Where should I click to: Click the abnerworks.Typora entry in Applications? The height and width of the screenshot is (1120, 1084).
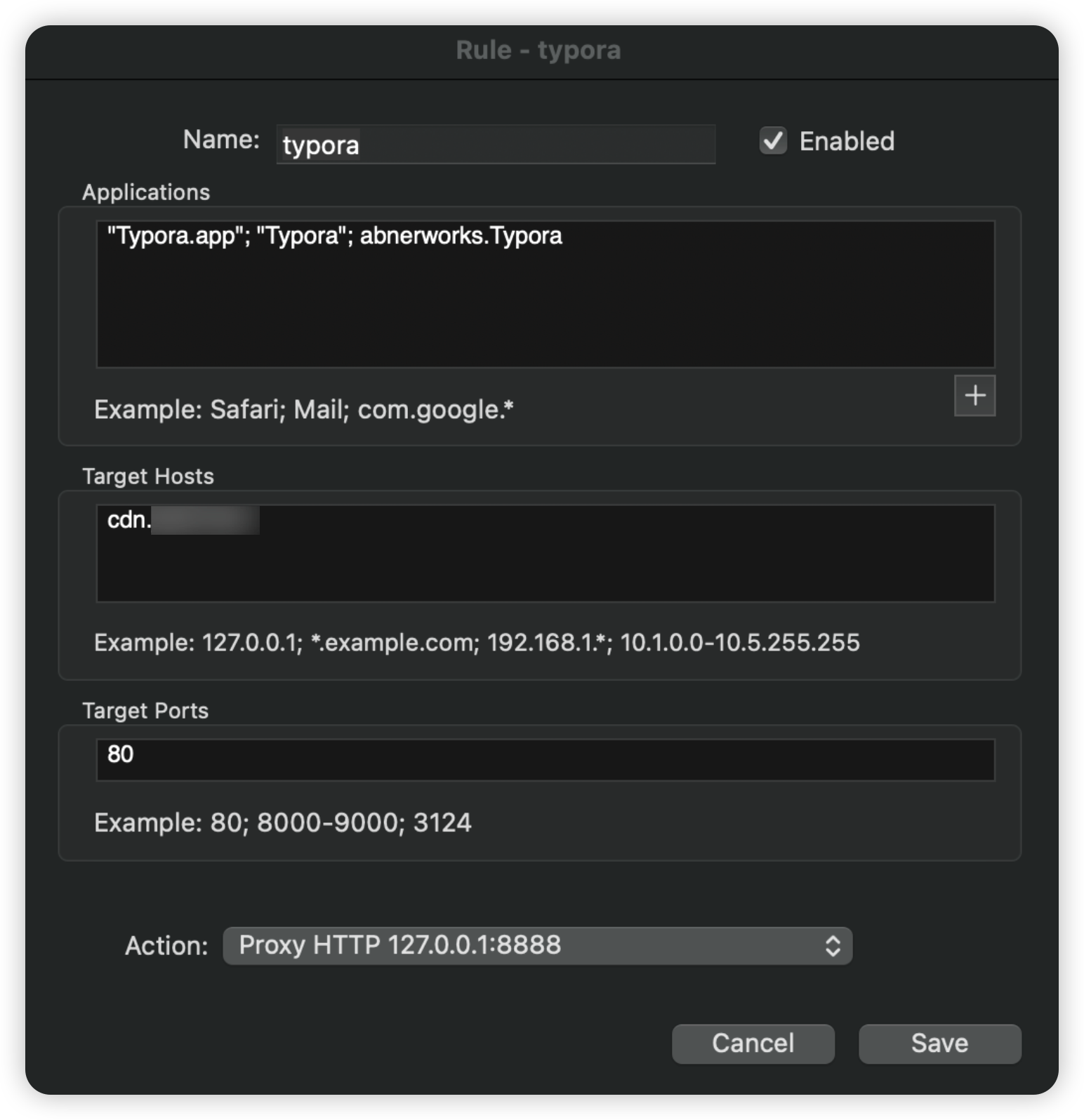(461, 236)
